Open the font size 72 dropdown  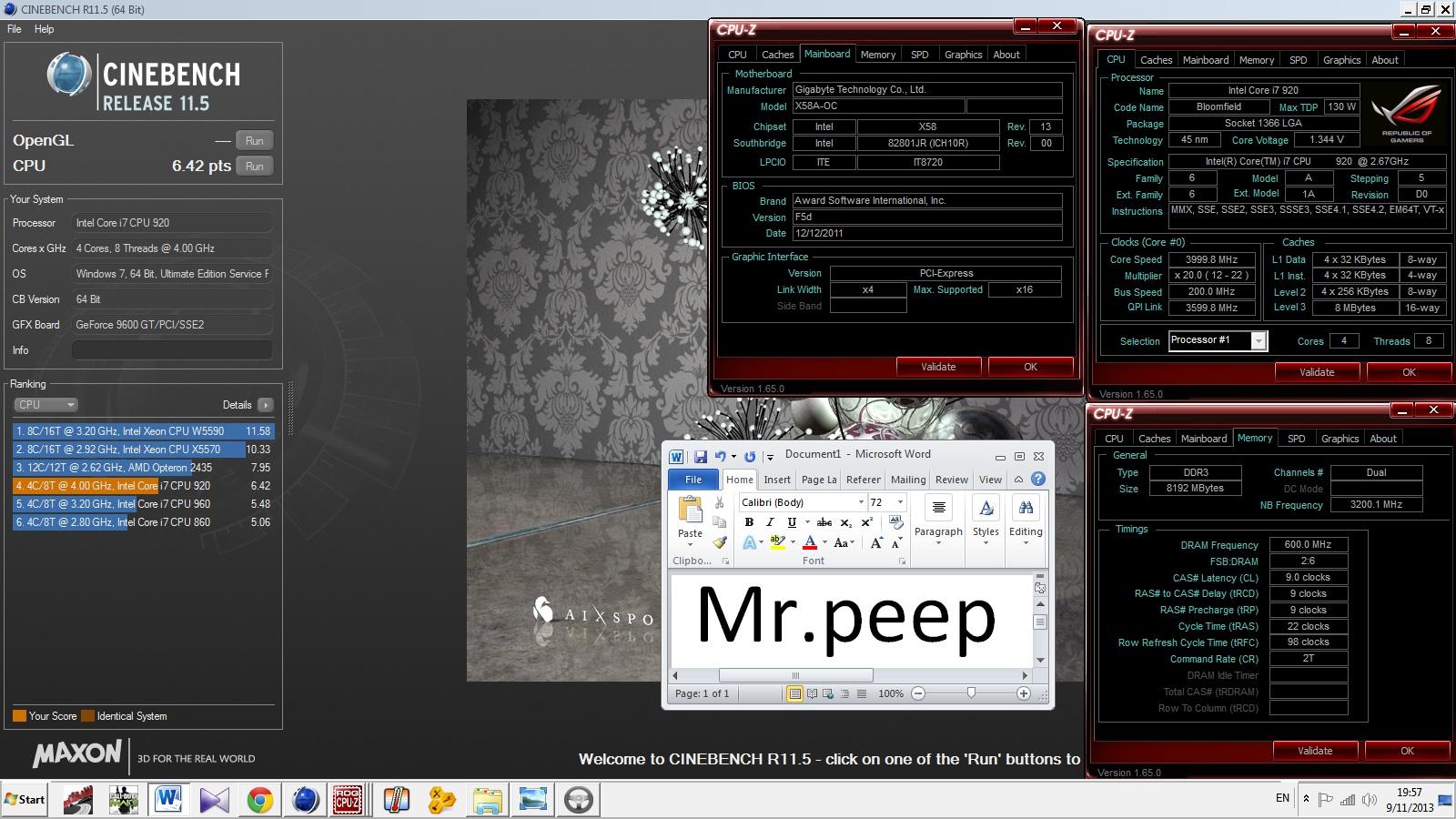click(900, 502)
